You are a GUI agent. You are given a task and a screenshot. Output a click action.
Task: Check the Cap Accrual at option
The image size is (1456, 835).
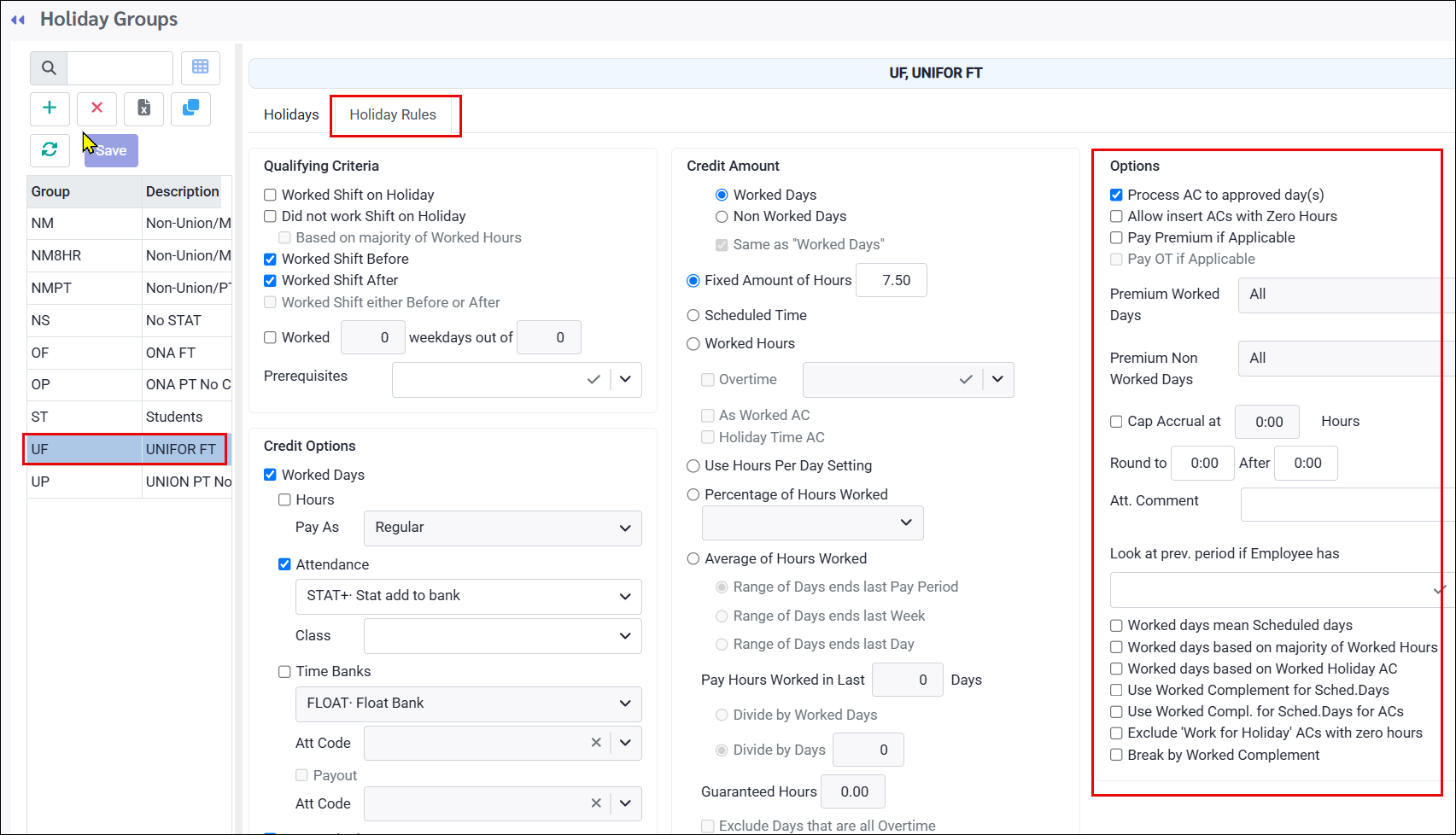click(1116, 421)
